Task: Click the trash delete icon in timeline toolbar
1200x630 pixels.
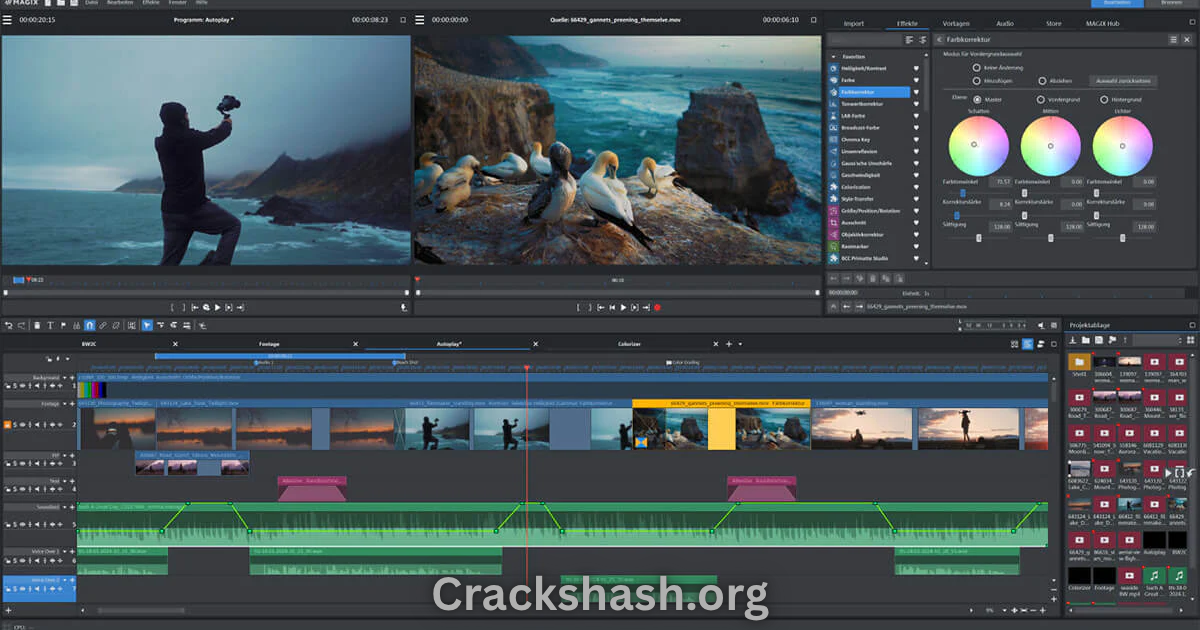Action: point(37,325)
